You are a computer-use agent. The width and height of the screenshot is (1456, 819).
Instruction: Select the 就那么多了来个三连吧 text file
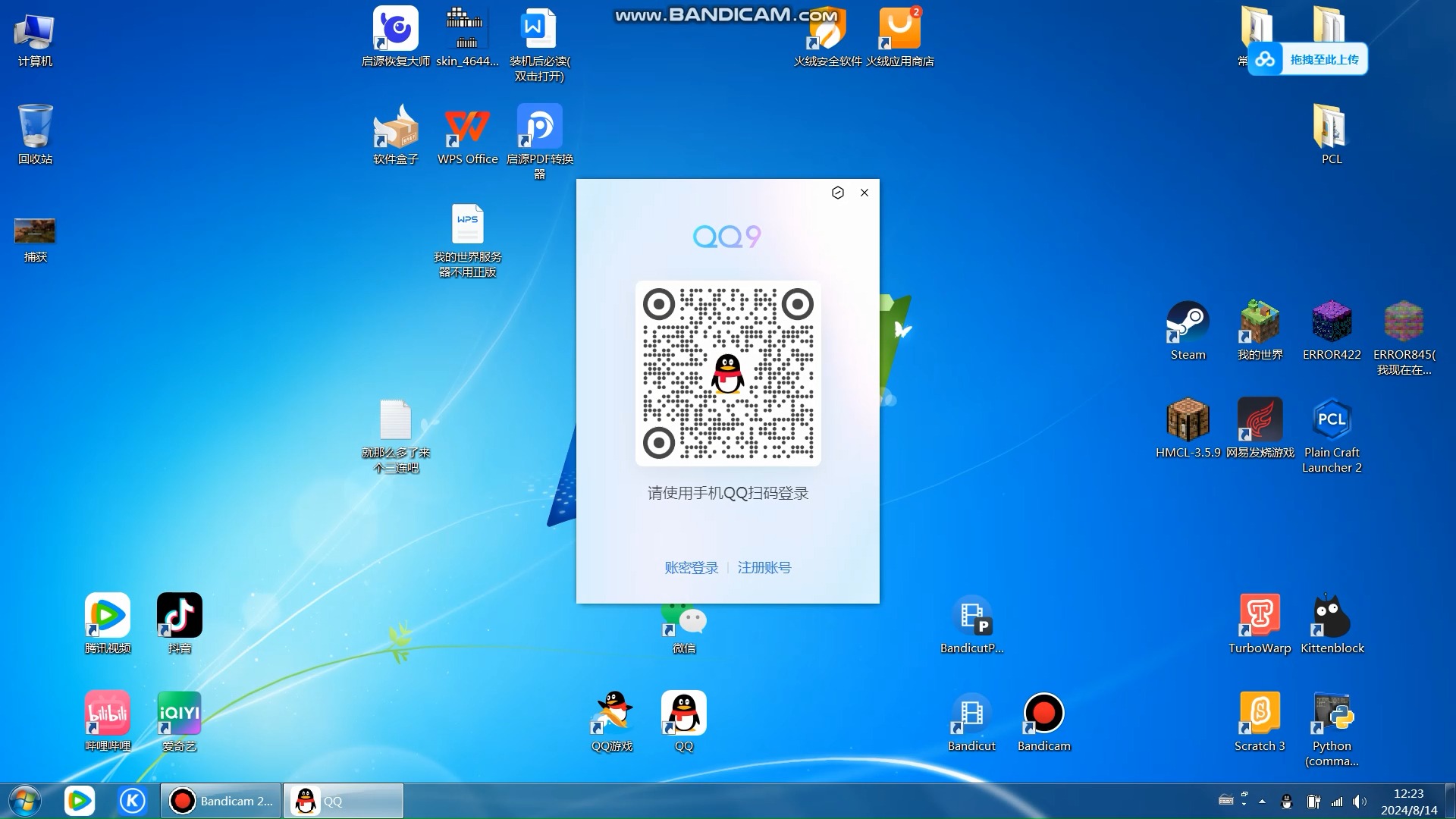395,435
